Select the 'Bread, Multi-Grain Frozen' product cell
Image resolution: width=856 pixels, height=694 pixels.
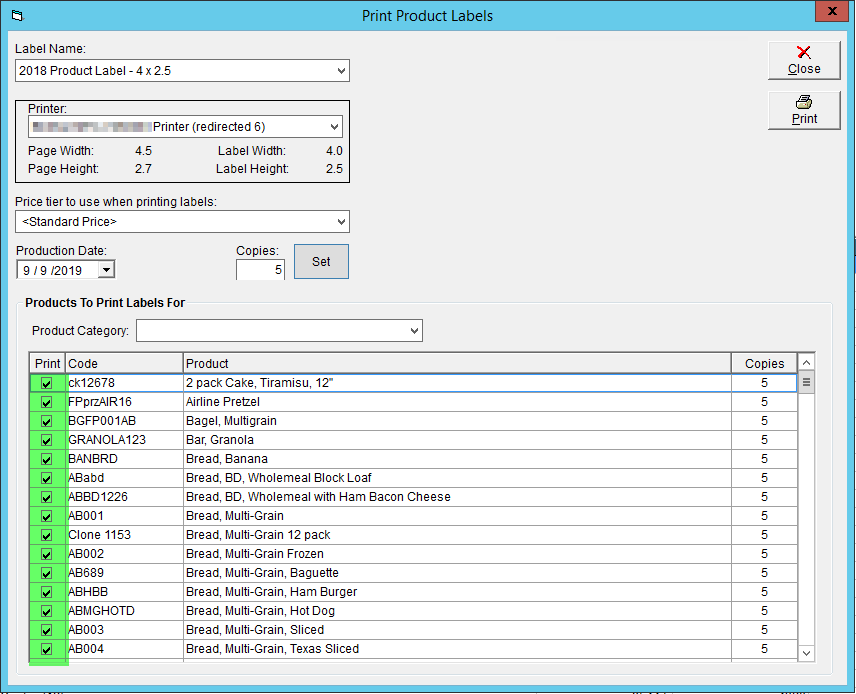457,554
